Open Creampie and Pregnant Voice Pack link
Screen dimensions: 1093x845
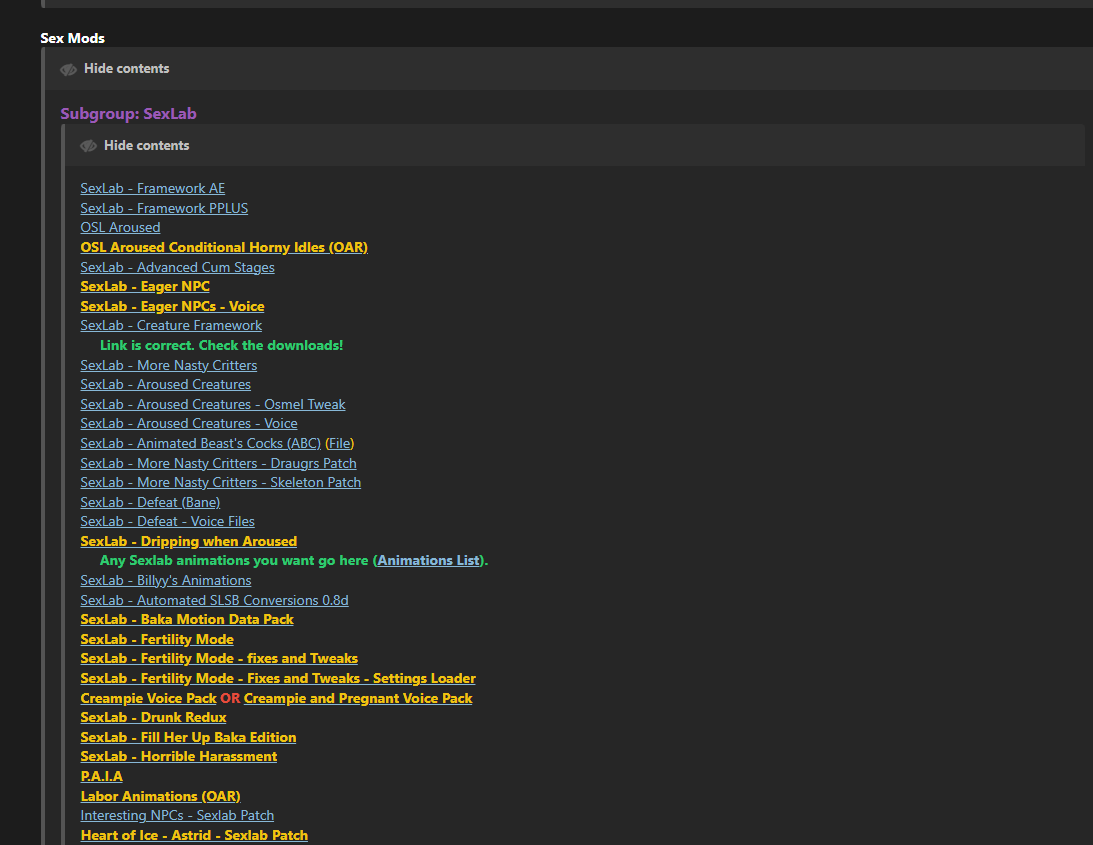tap(358, 698)
